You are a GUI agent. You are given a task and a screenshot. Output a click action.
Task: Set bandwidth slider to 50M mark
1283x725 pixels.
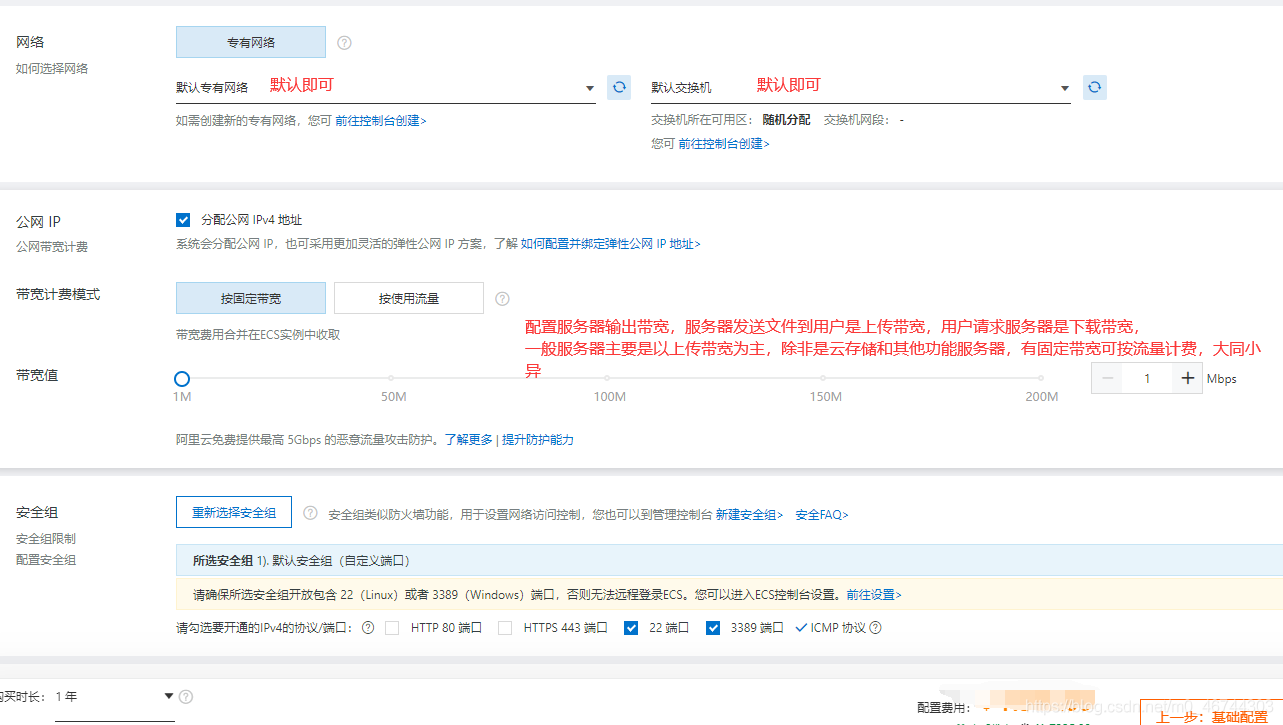pyautogui.click(x=393, y=379)
